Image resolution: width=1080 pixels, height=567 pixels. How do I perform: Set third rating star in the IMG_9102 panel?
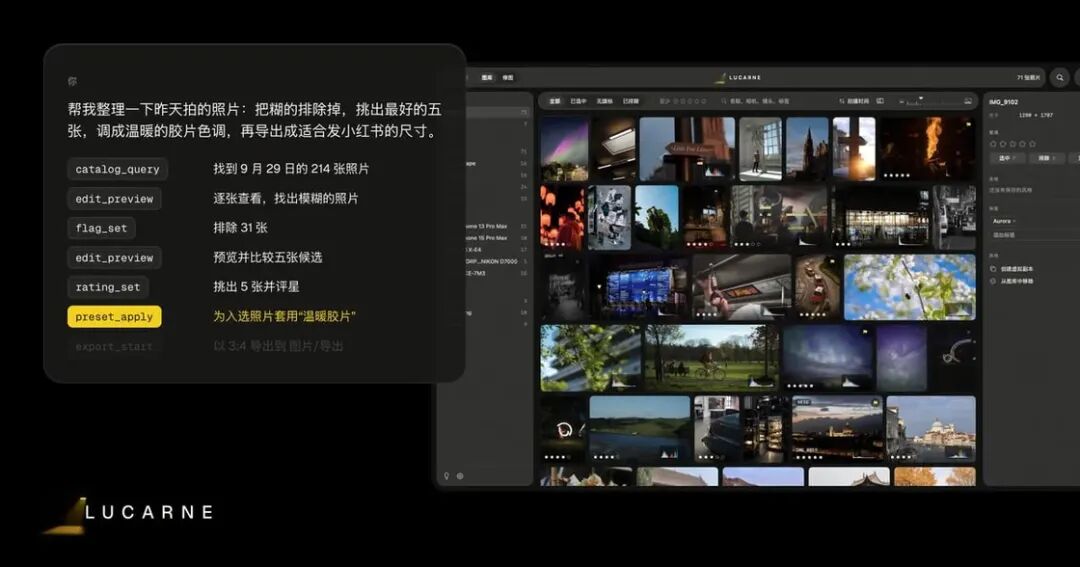tap(1012, 144)
